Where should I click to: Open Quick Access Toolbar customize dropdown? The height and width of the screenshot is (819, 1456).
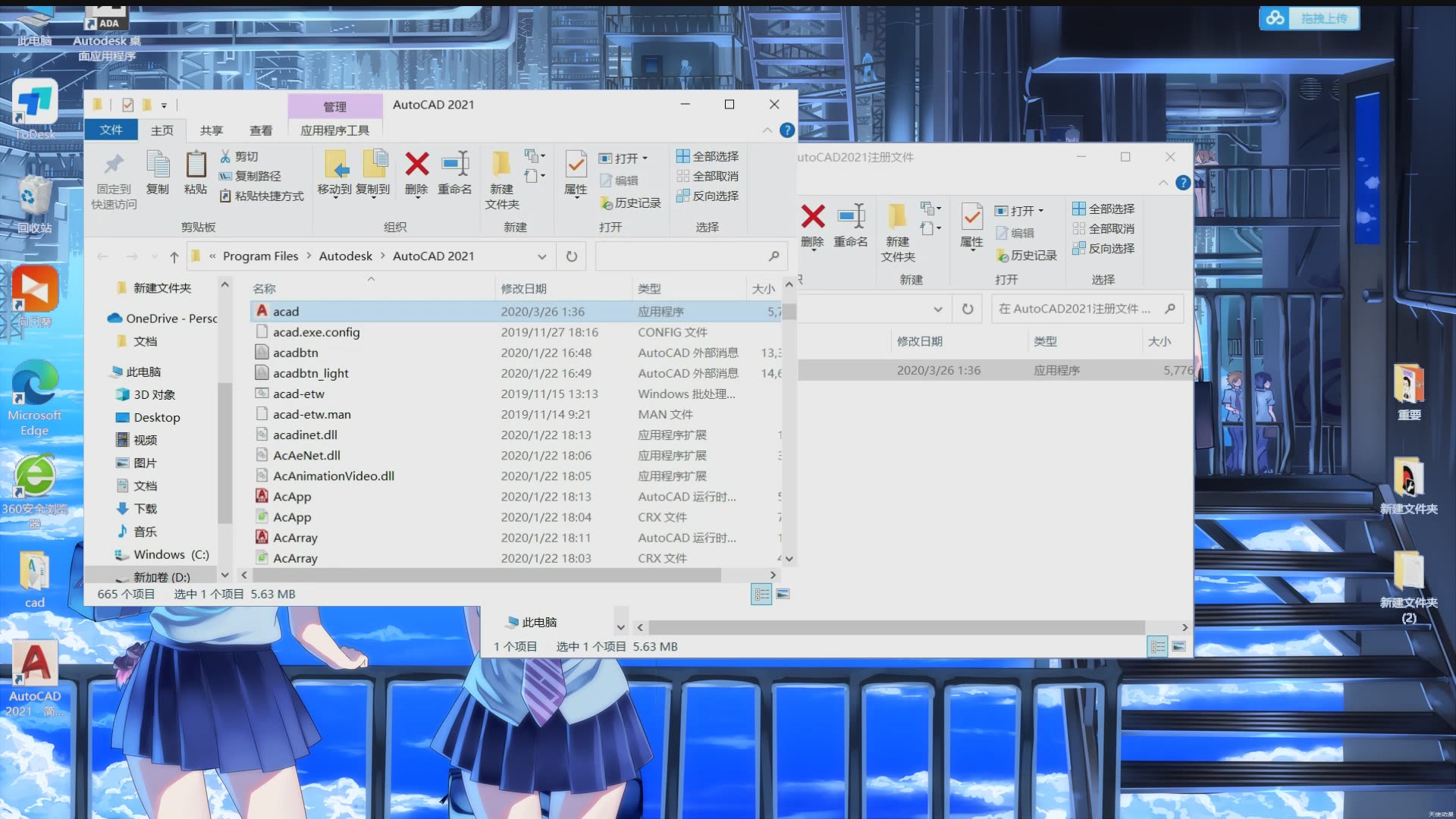[x=164, y=105]
